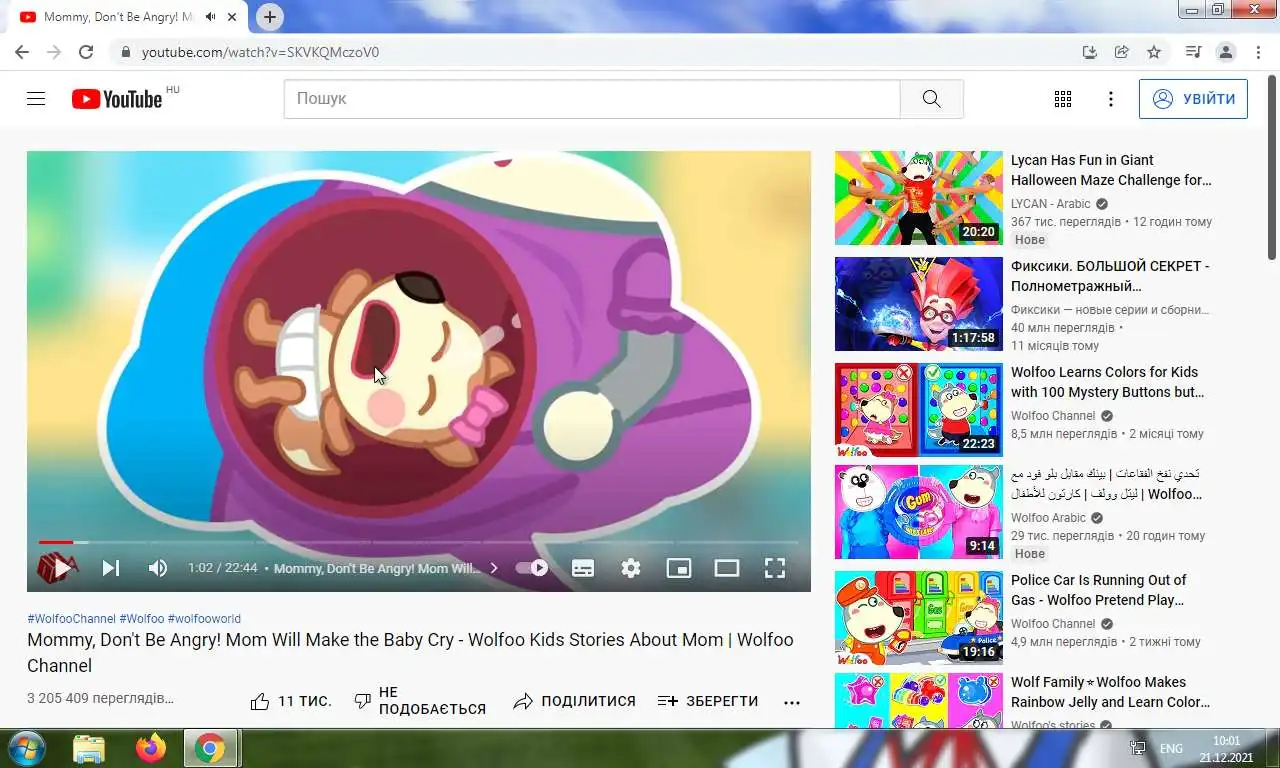
Task: Open the Wolfoo Arabic bubble gum video thumbnail
Action: coord(919,512)
